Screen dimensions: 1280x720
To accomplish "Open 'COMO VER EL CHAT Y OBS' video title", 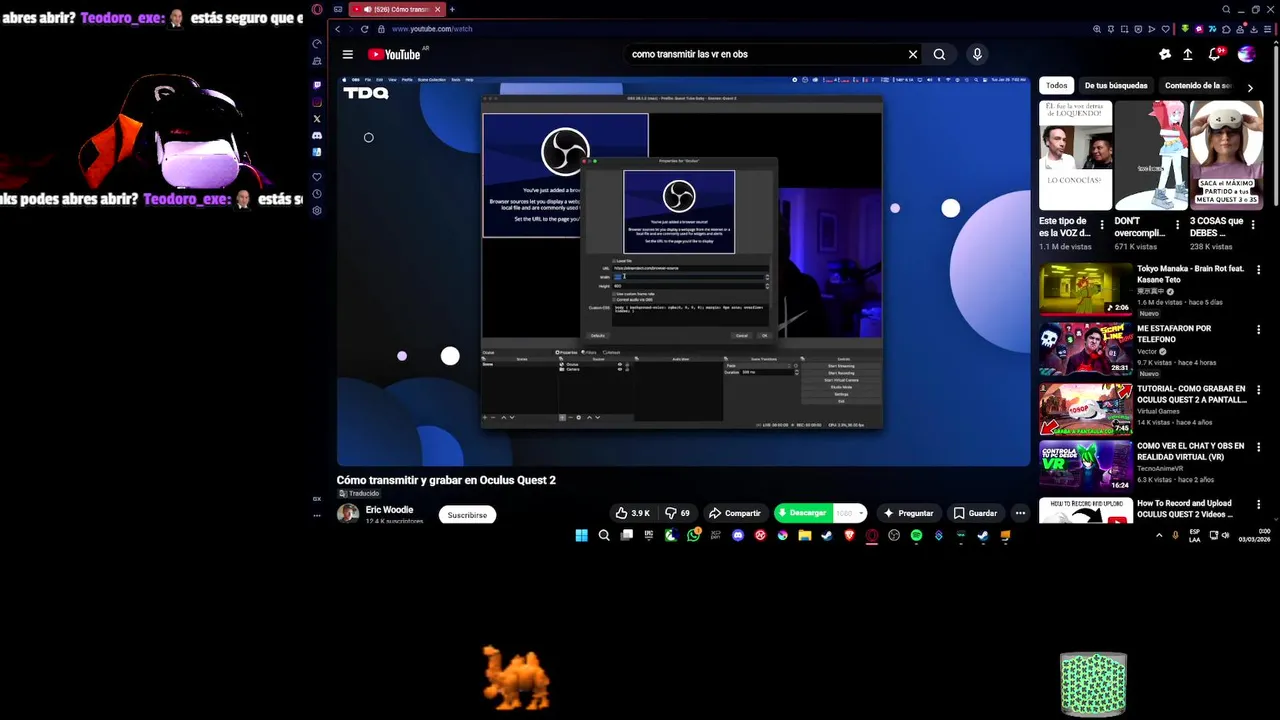I will [1190, 451].
